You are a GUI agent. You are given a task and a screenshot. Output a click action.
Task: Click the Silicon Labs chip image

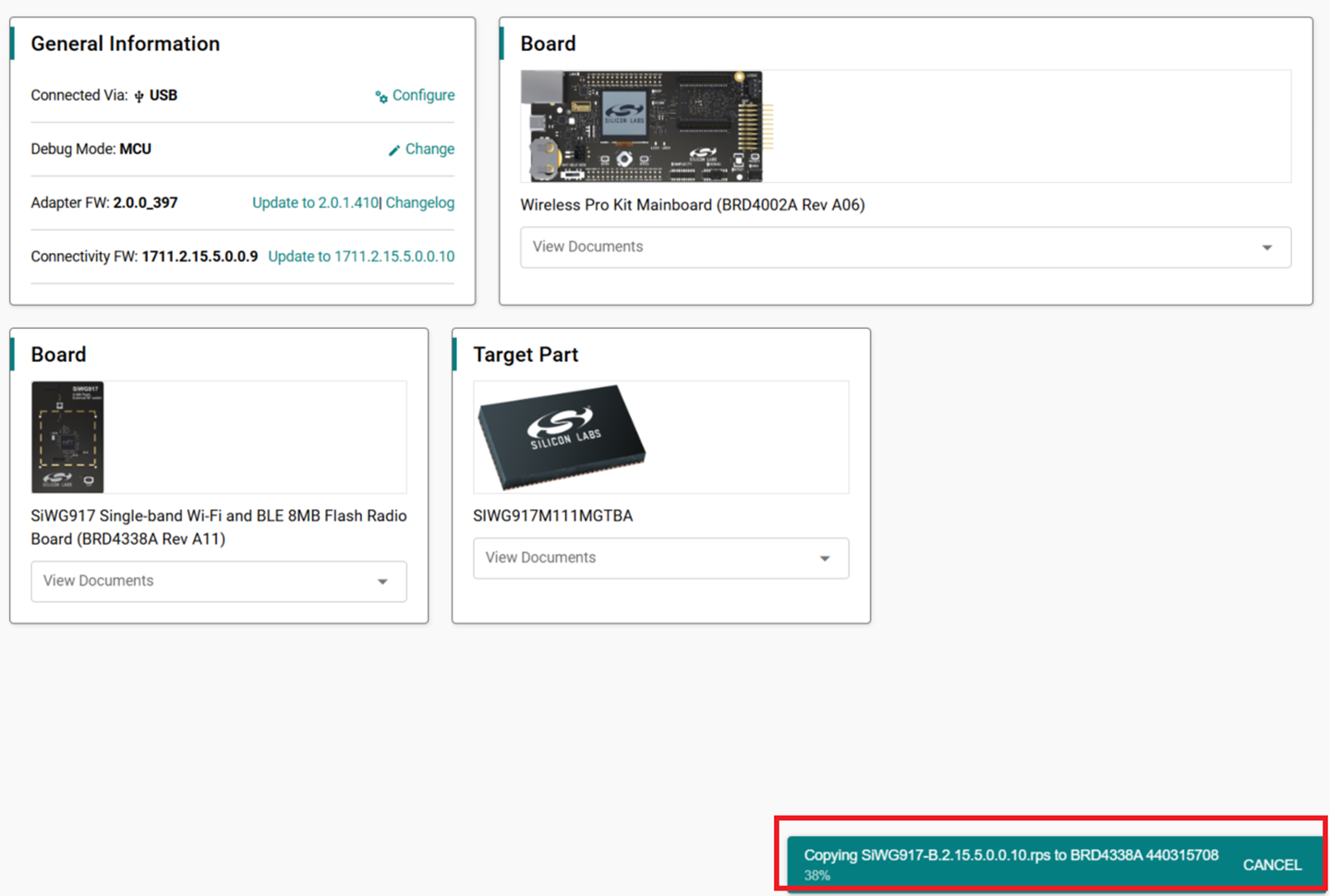coord(561,437)
